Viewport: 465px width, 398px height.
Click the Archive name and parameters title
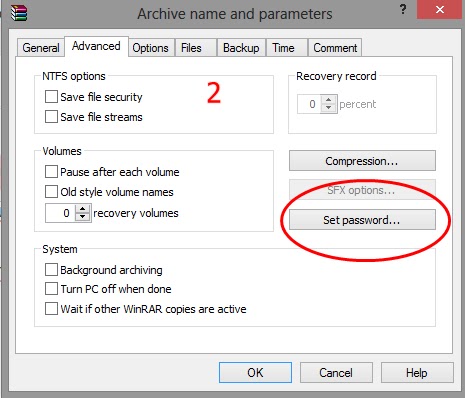(x=235, y=14)
